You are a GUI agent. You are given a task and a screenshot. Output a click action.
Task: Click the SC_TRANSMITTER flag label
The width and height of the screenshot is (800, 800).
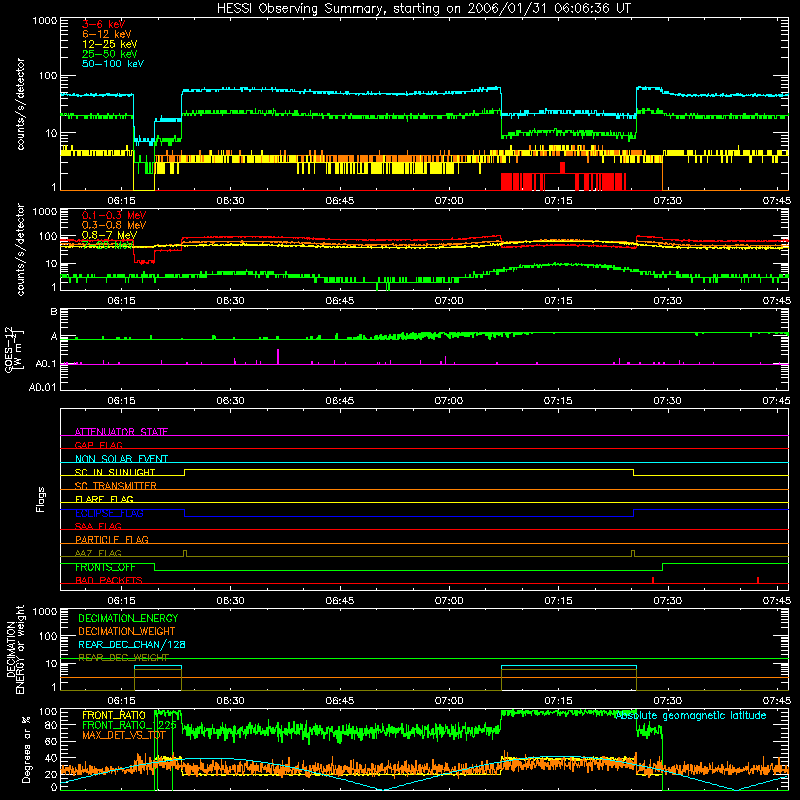point(115,485)
